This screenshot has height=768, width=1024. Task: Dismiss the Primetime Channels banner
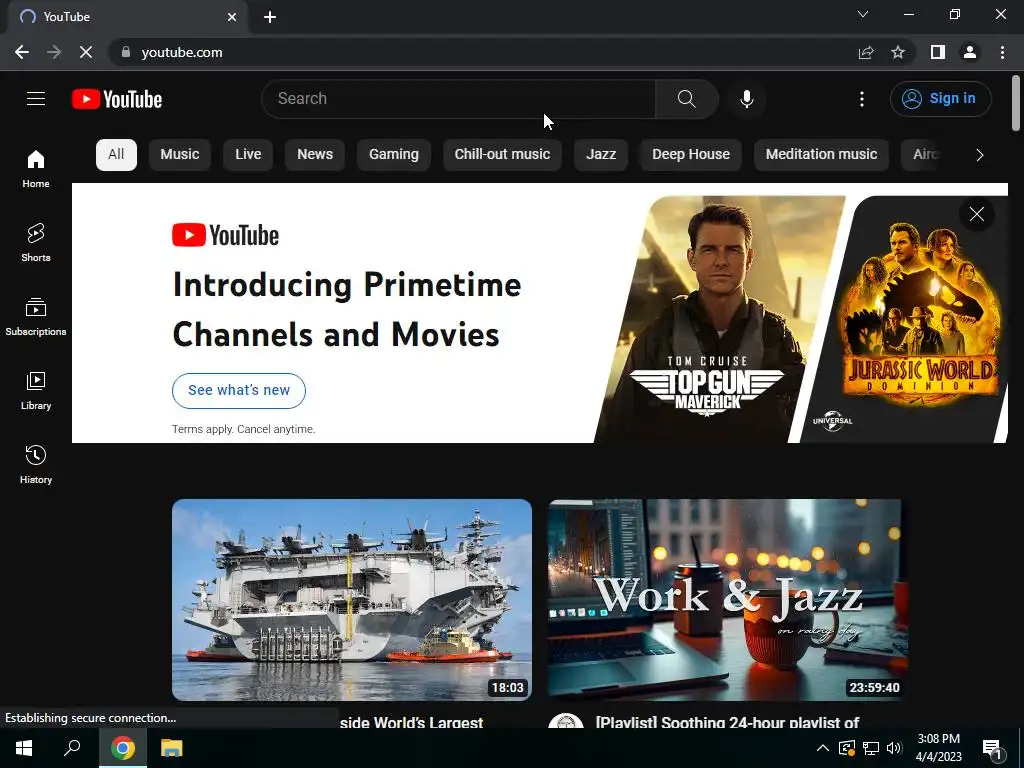click(976, 214)
